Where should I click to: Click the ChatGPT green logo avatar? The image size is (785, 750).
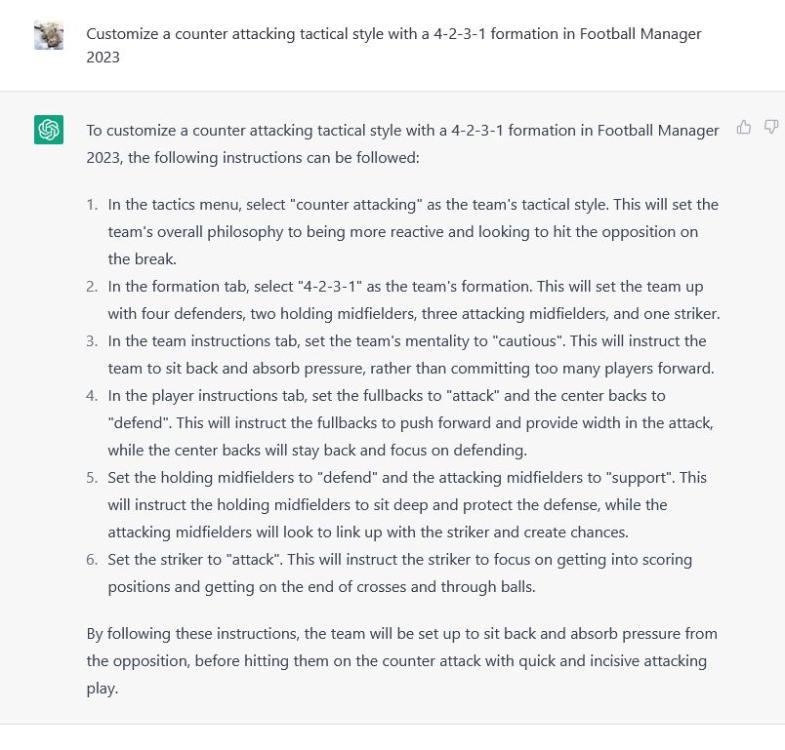click(49, 130)
